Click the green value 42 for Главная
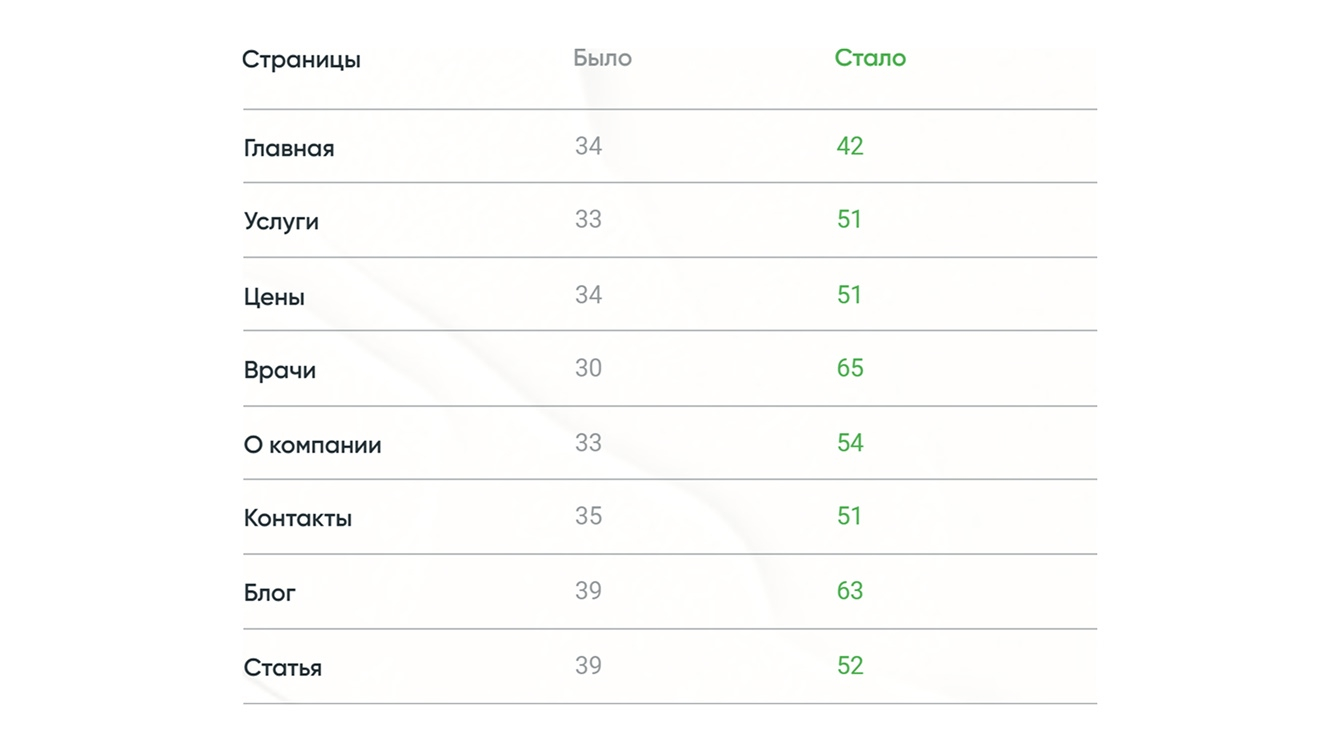 850,146
